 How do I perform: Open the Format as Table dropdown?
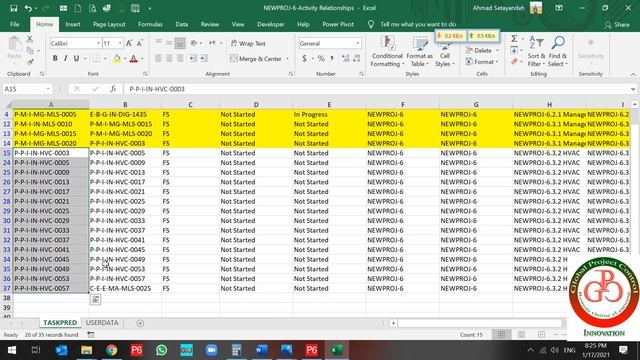[x=419, y=51]
